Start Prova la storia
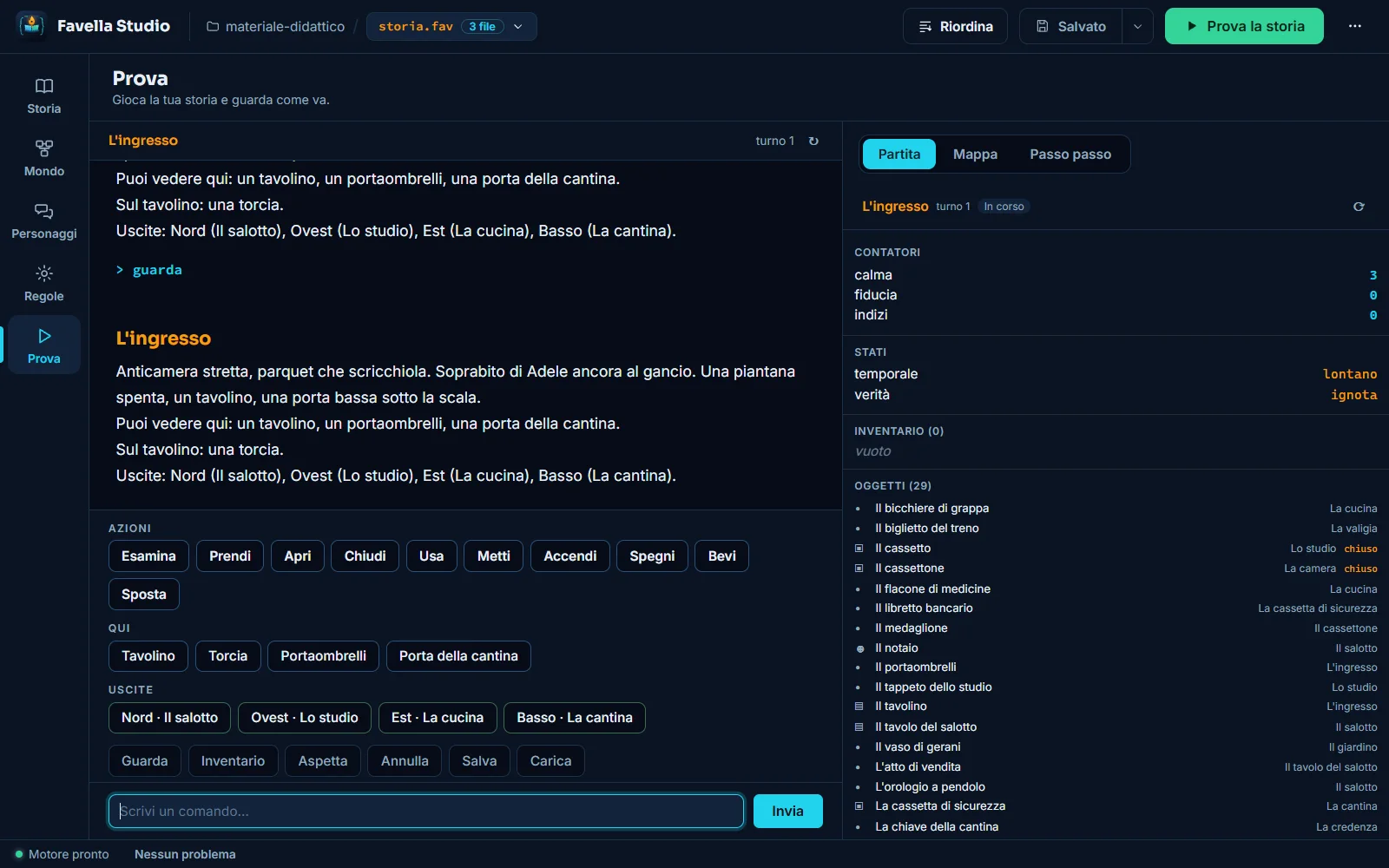Image resolution: width=1389 pixels, height=868 pixels. 1244,26
